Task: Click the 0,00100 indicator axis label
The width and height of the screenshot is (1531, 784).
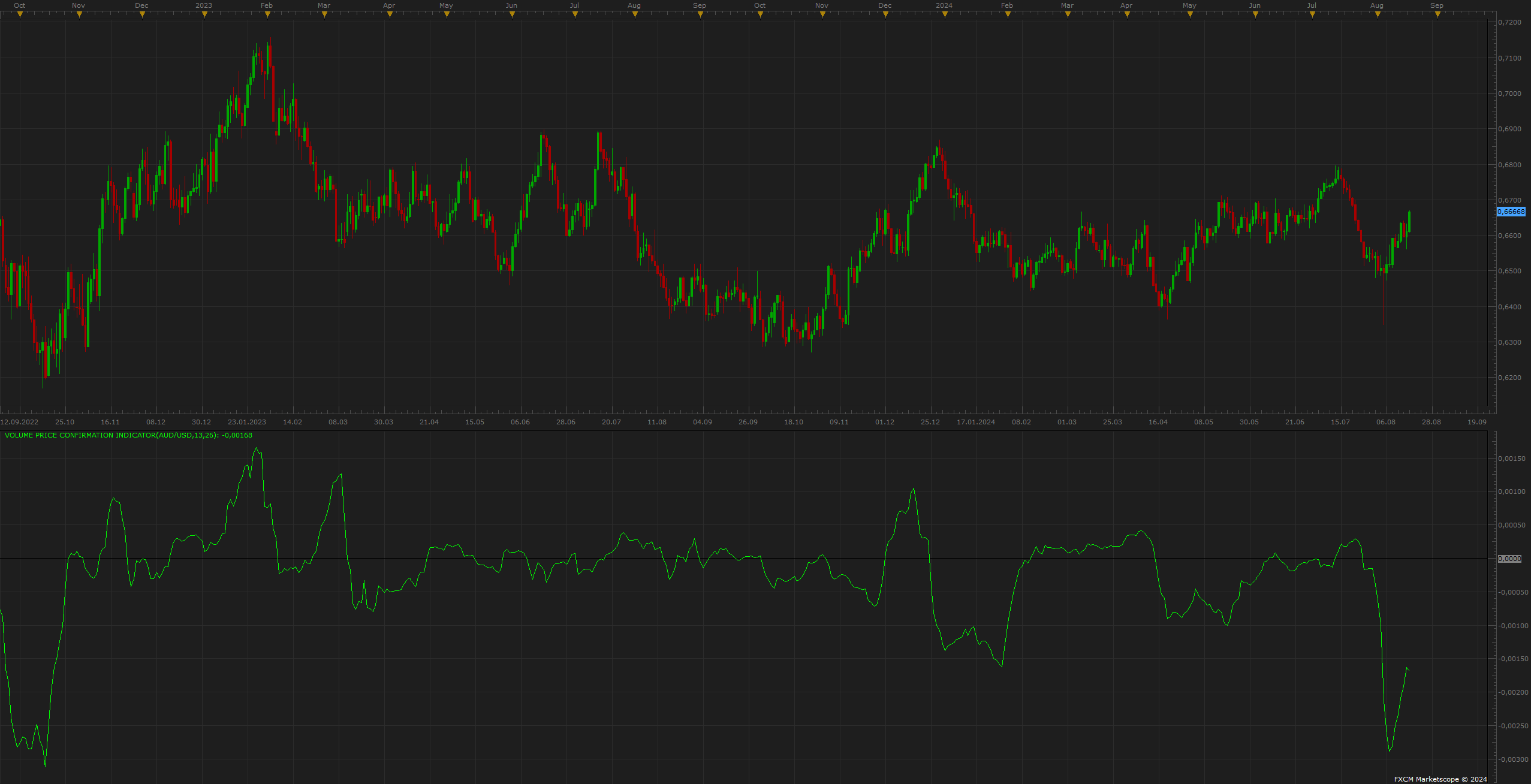Action: click(x=1511, y=491)
